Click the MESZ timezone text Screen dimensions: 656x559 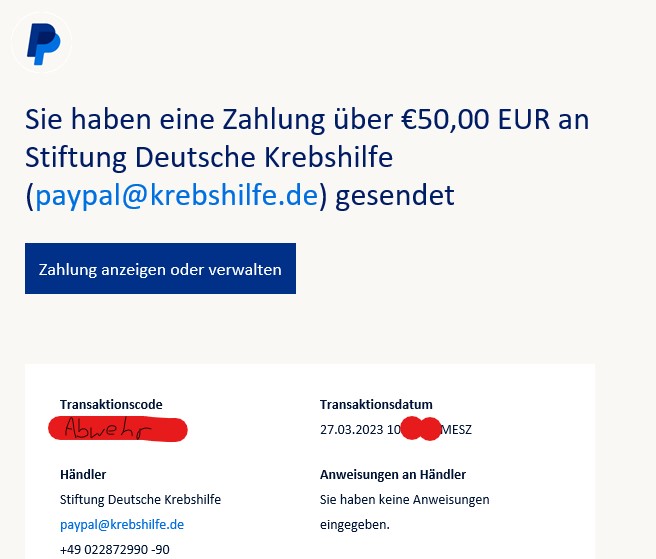[457, 430]
